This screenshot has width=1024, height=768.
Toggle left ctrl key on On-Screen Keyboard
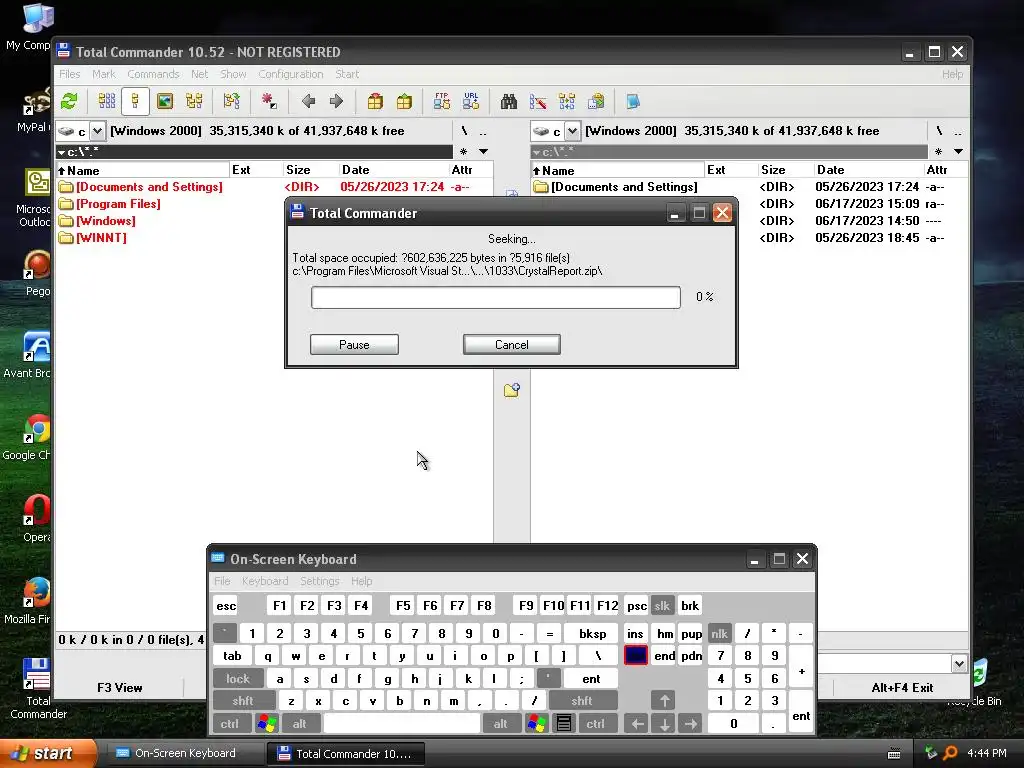pyautogui.click(x=229, y=724)
